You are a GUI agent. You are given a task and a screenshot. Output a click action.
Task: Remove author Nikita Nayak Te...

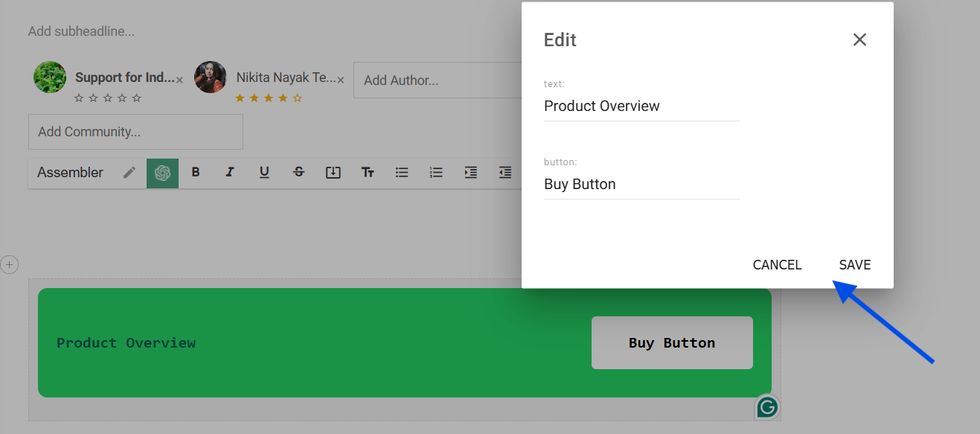pyautogui.click(x=341, y=80)
